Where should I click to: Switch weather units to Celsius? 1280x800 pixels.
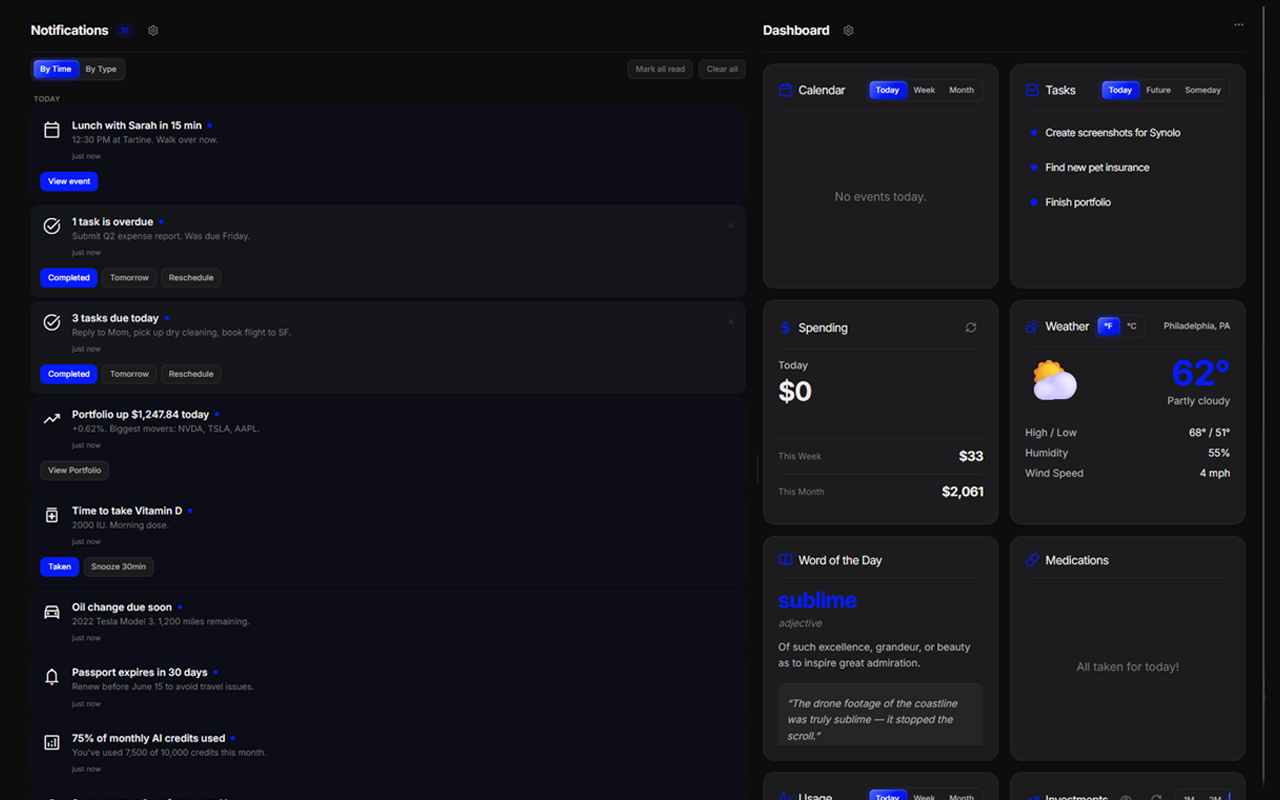(1131, 326)
